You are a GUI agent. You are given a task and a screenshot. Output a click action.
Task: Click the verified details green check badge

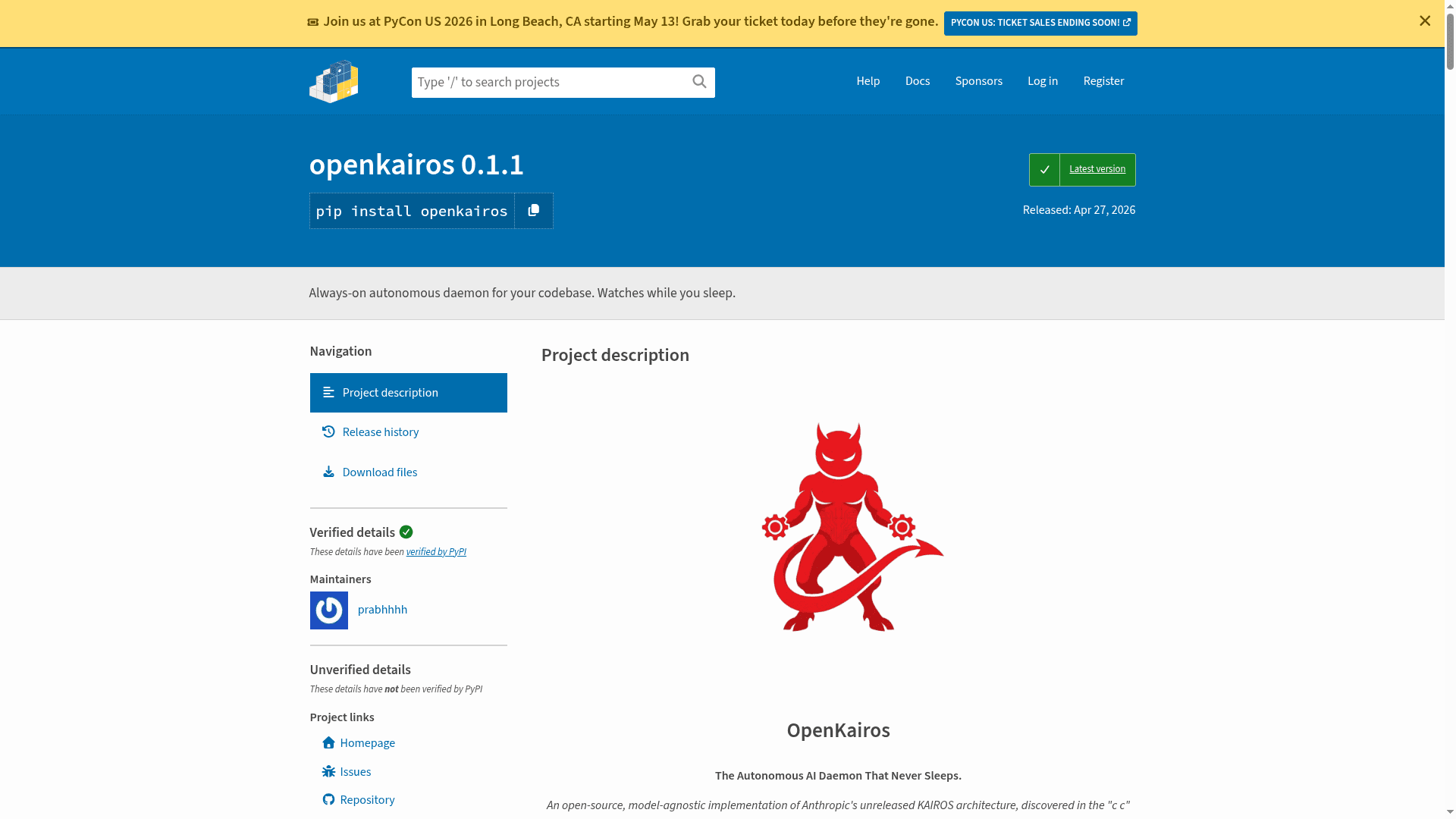point(406,532)
